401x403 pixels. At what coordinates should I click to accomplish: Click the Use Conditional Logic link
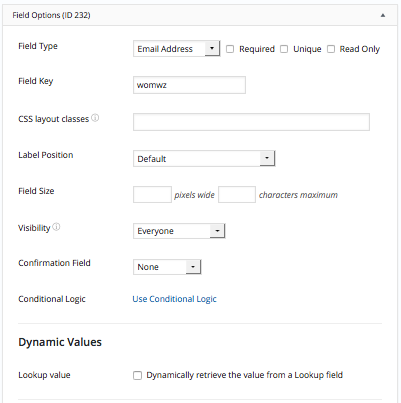(174, 299)
